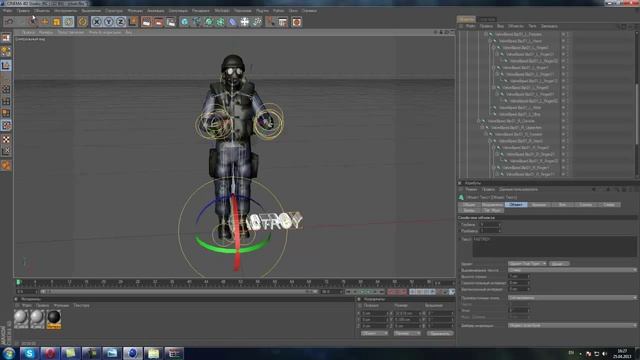Image resolution: width=640 pixels, height=360 pixels.
Task: Click the Применить button in coordinates panel
Action: coord(440,333)
